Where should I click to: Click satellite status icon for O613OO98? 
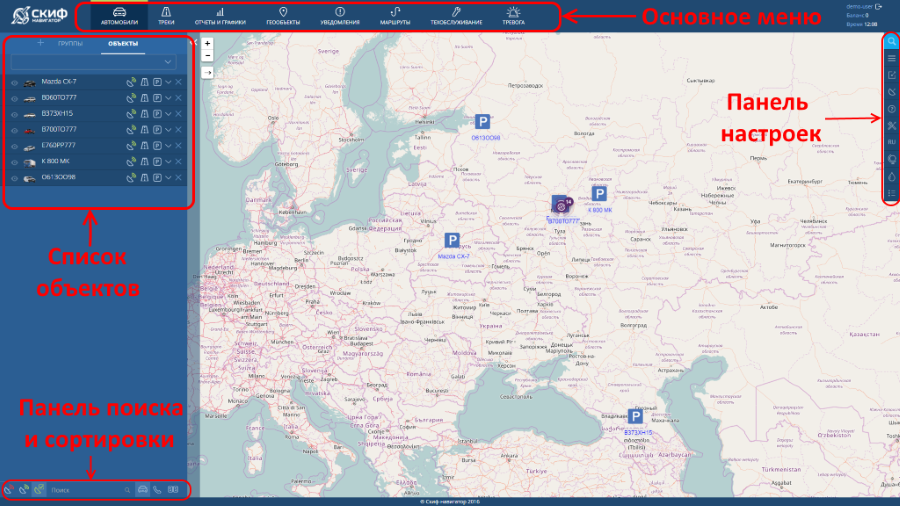[131, 178]
